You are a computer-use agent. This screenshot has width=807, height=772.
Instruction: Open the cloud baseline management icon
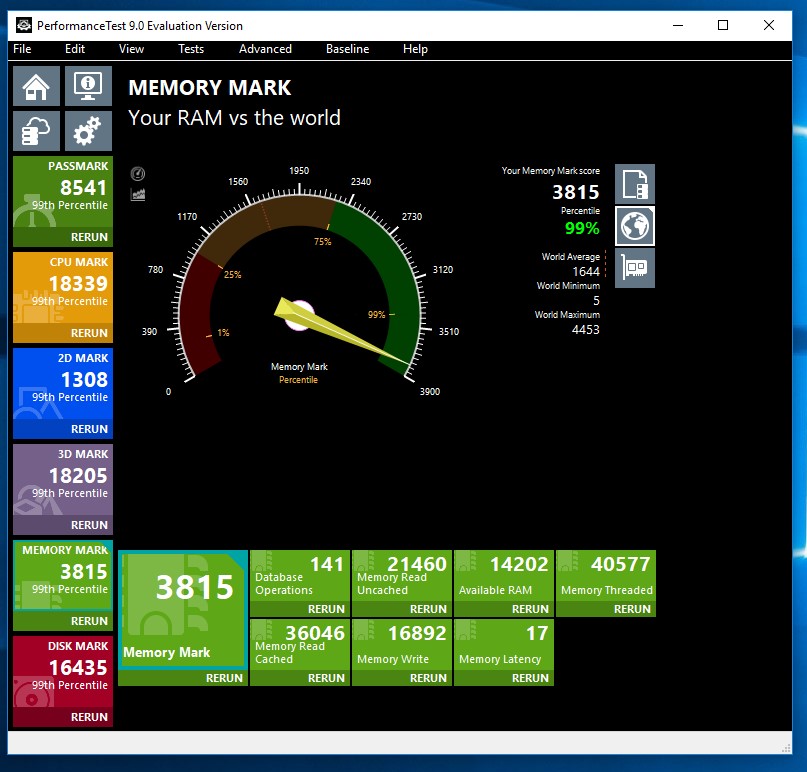(x=36, y=131)
